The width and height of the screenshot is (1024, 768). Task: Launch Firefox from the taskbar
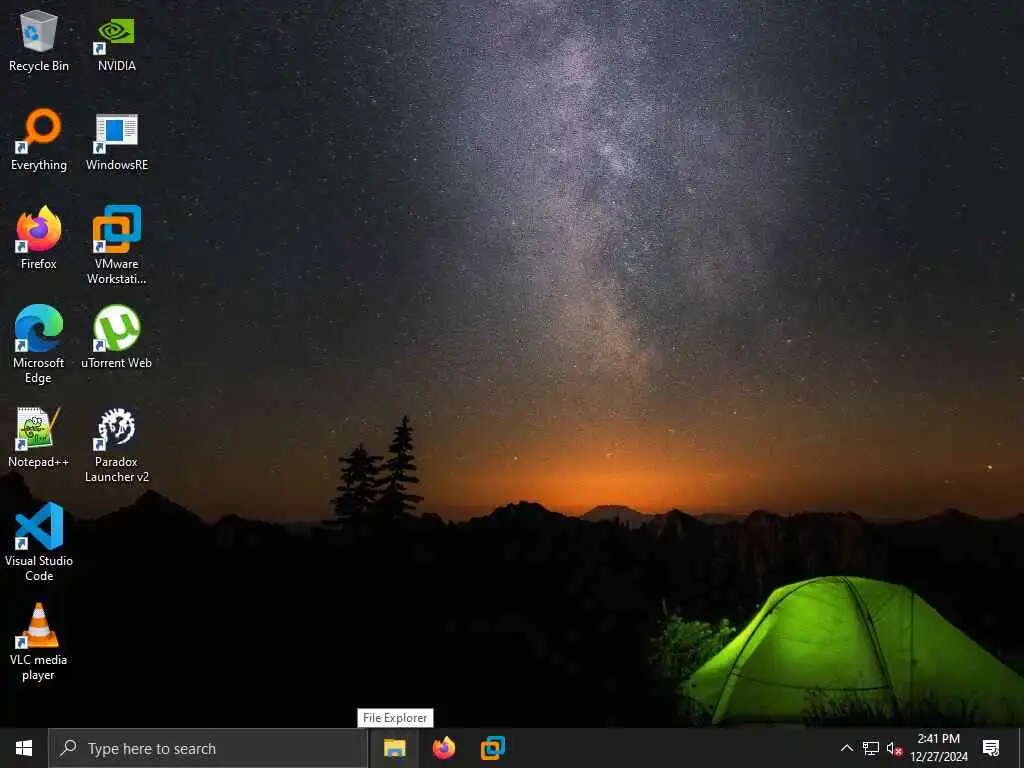coord(443,748)
